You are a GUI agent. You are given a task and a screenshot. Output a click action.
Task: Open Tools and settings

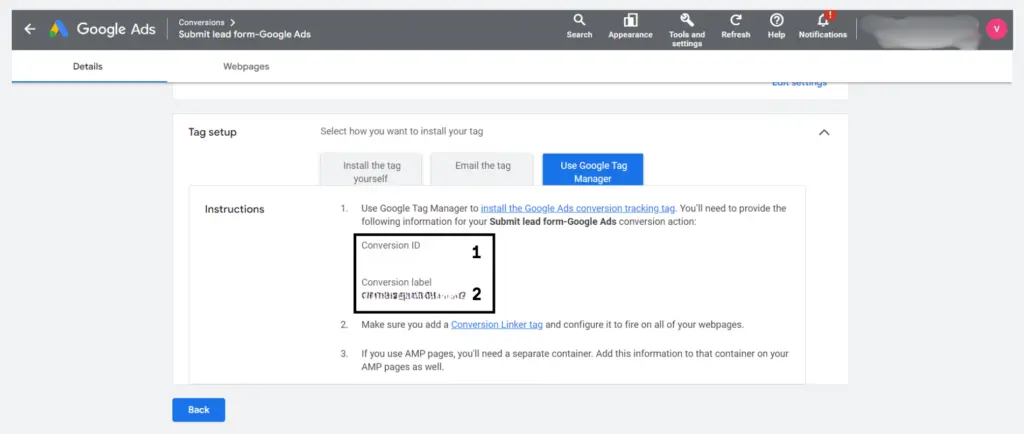click(686, 30)
